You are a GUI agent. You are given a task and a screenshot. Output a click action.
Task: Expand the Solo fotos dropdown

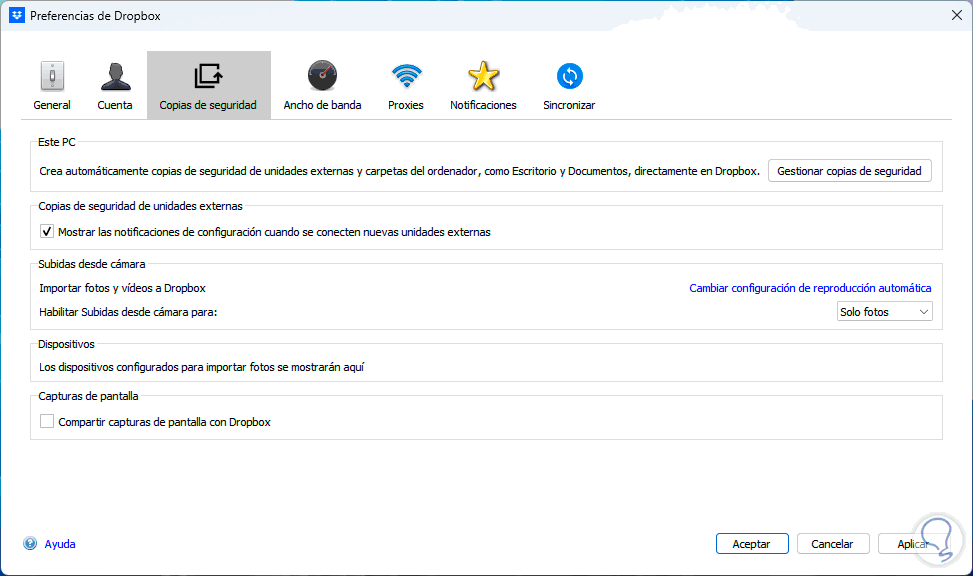tap(884, 312)
